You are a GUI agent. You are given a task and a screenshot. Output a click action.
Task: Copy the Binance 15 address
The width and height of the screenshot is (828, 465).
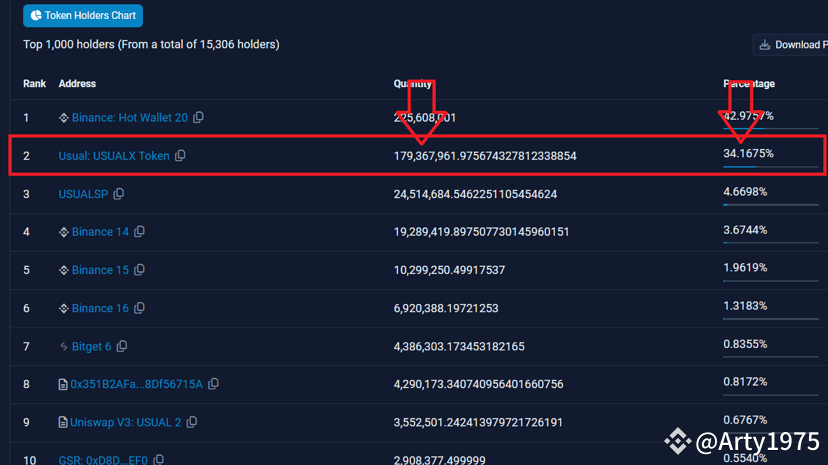[x=139, y=270]
